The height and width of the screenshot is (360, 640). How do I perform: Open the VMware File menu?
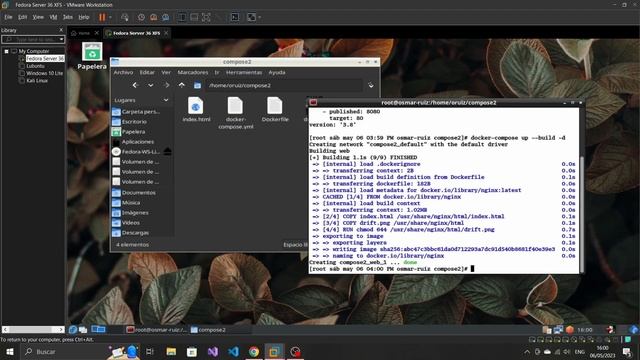pos(8,17)
